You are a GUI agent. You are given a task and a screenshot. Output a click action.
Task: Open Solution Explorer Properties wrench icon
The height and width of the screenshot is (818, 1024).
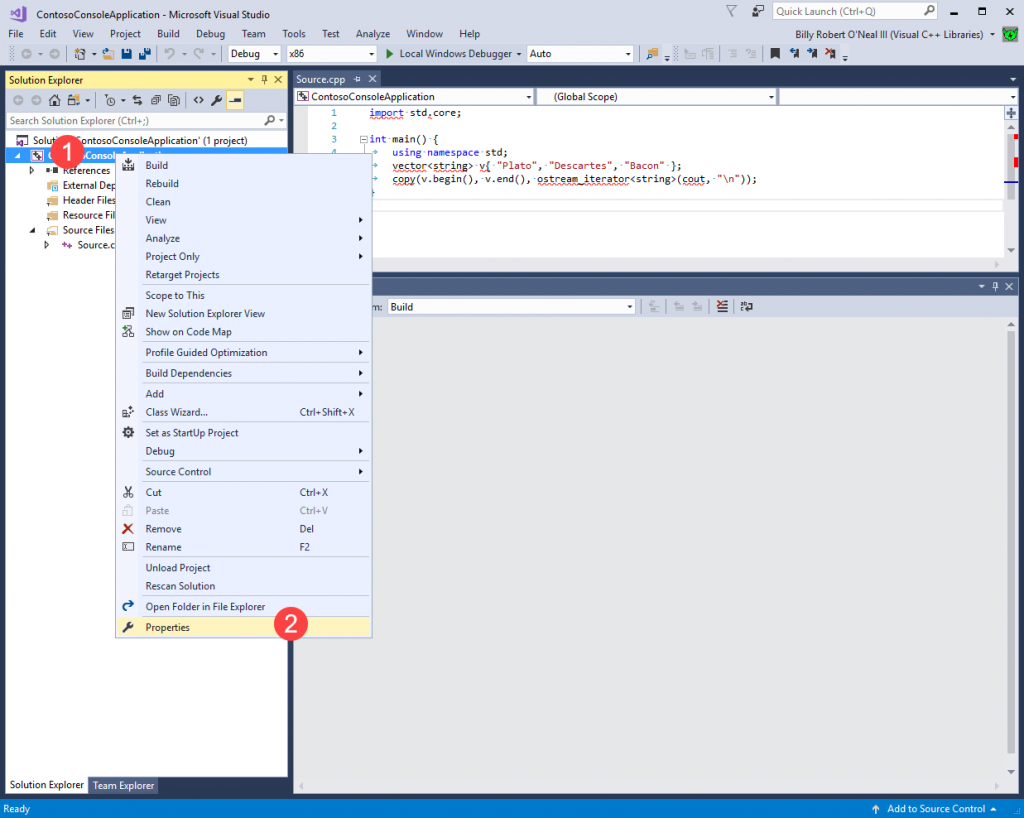[217, 100]
